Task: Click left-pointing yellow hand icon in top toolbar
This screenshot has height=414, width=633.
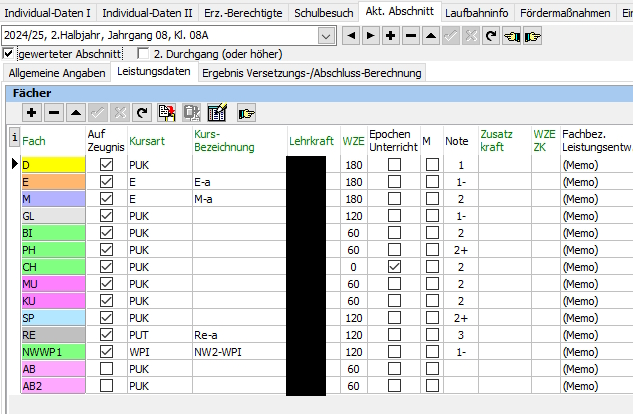Action: coord(511,36)
